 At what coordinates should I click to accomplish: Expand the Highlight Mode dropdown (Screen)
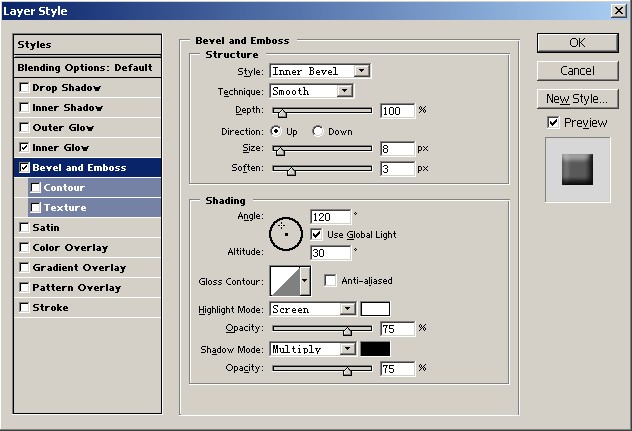point(312,309)
